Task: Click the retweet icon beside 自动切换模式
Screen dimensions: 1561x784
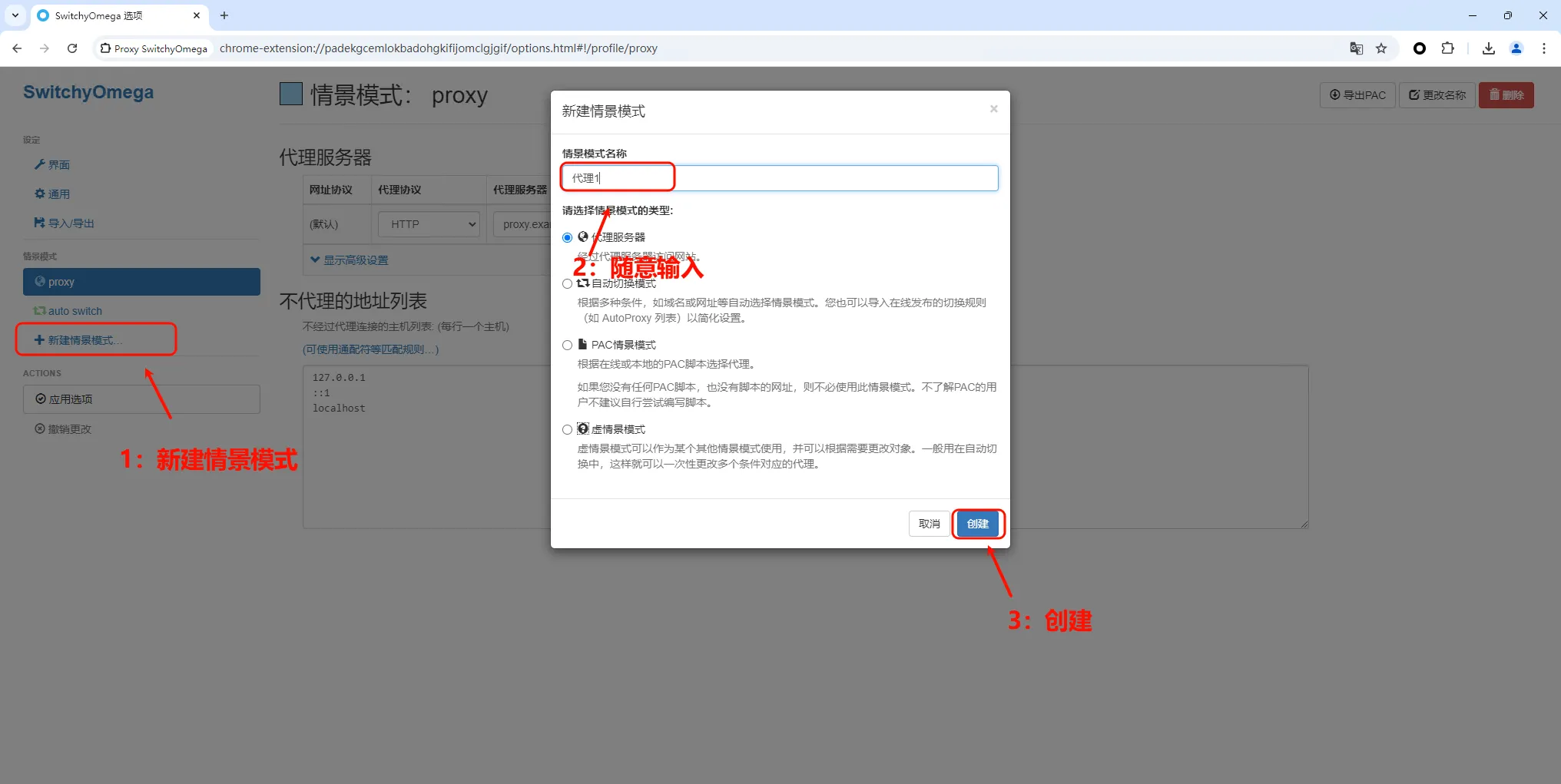Action: 583,283
